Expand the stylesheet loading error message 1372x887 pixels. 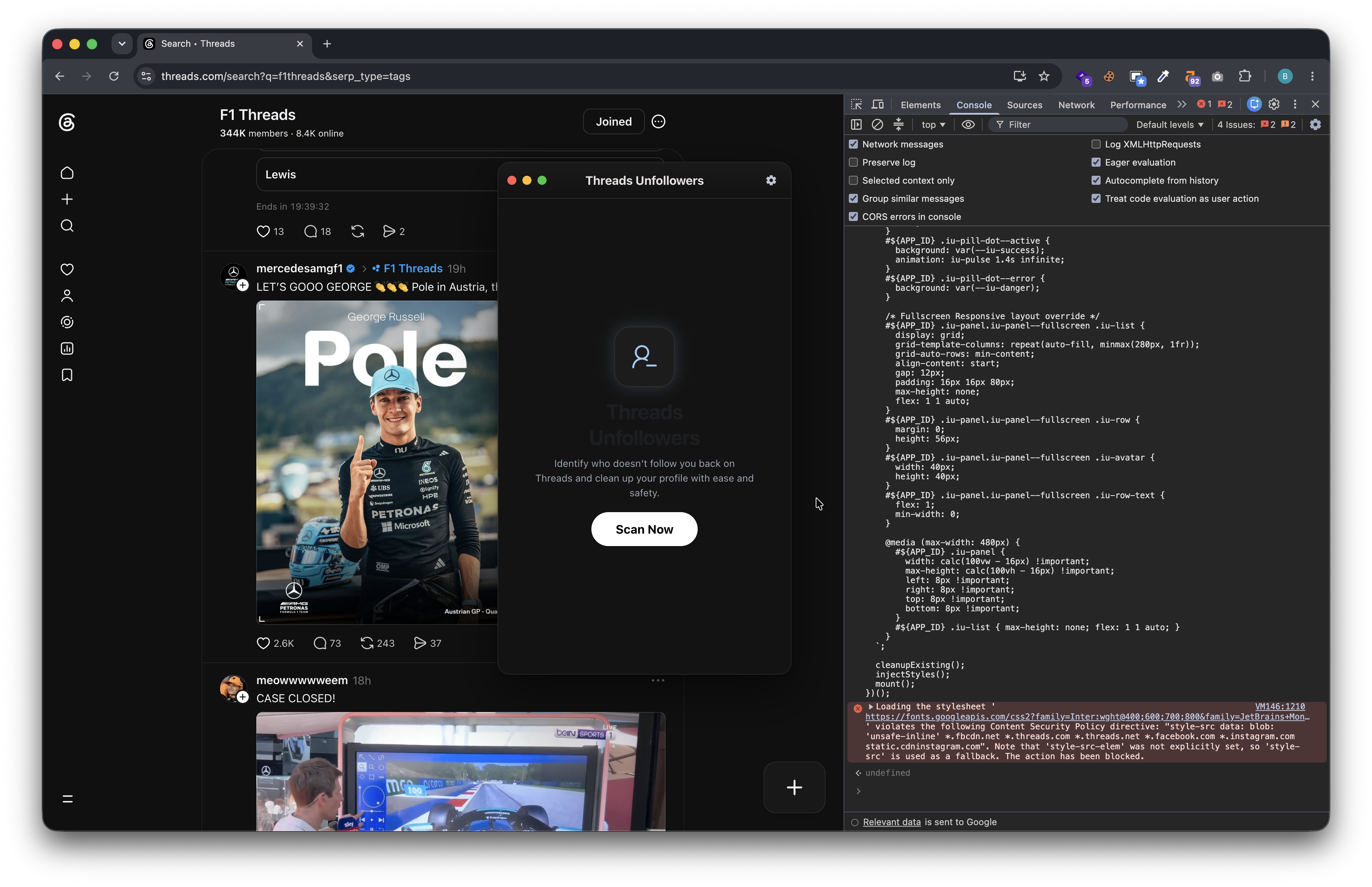tap(871, 706)
